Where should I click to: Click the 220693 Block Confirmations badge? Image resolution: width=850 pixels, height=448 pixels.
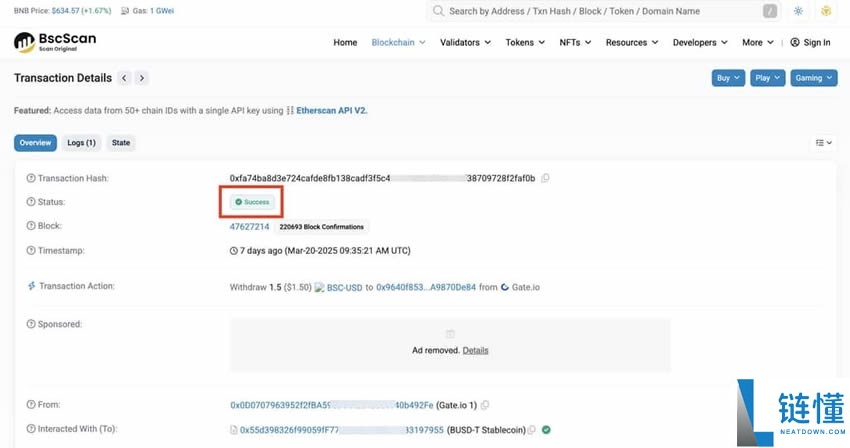pos(321,227)
